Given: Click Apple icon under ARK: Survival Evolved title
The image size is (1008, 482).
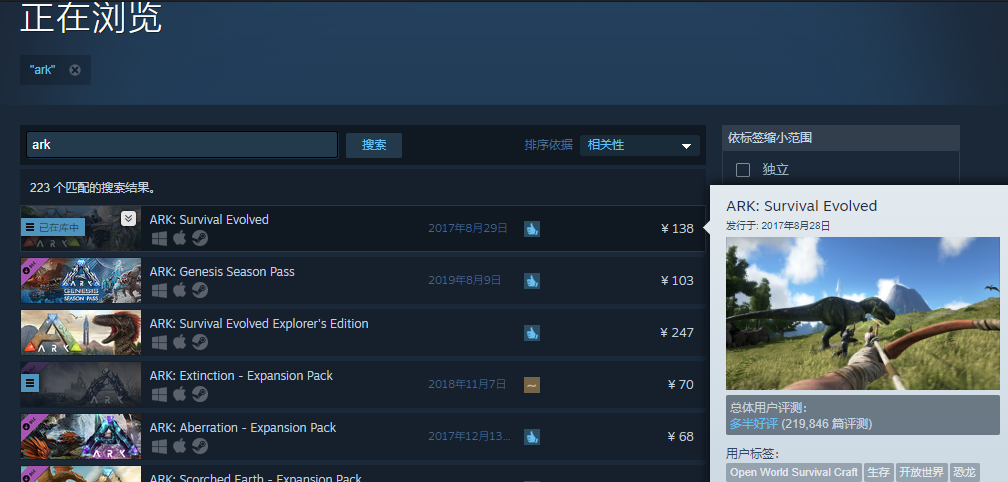Looking at the screenshot, I should [x=179, y=238].
